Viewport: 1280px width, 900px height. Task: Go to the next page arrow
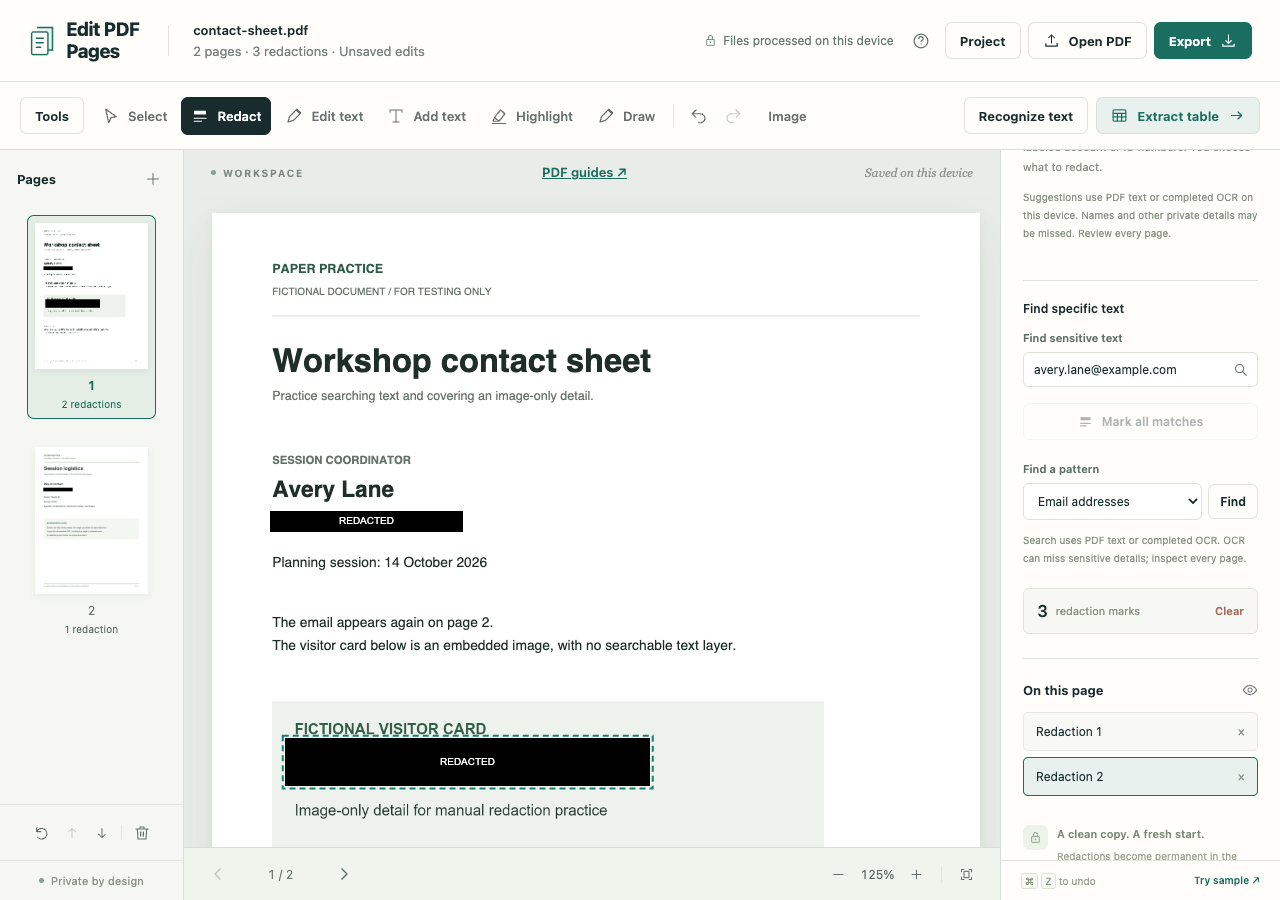[344, 874]
